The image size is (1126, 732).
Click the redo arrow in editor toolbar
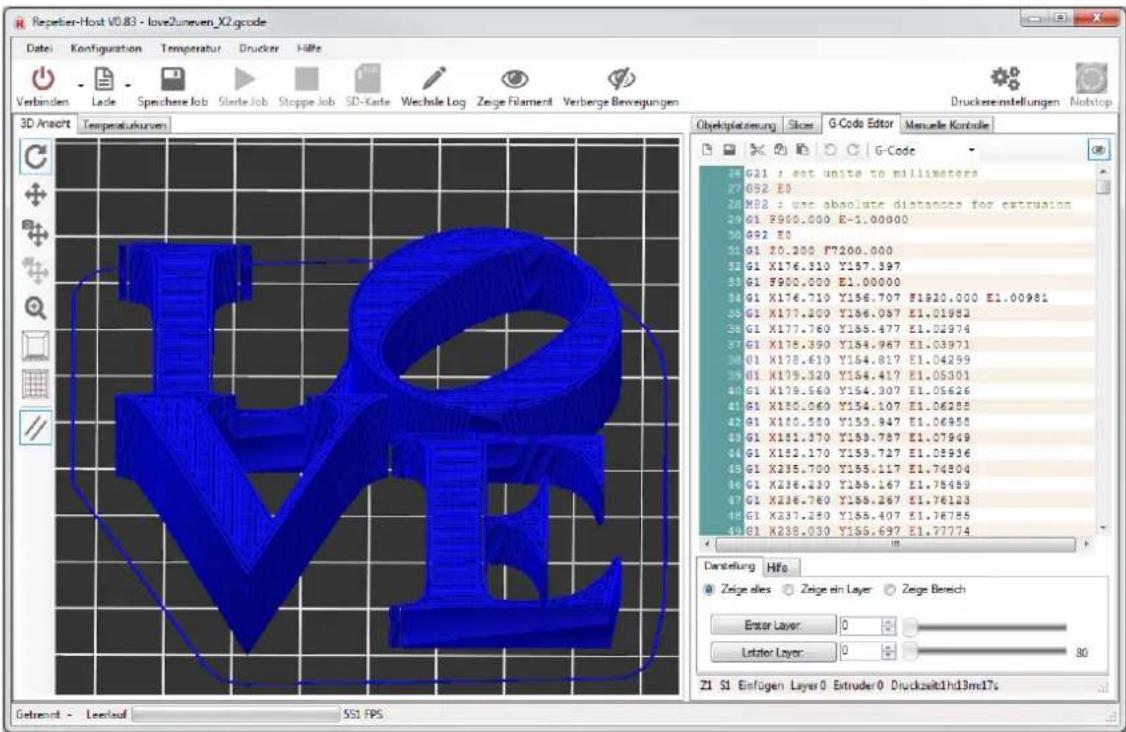coord(852,149)
